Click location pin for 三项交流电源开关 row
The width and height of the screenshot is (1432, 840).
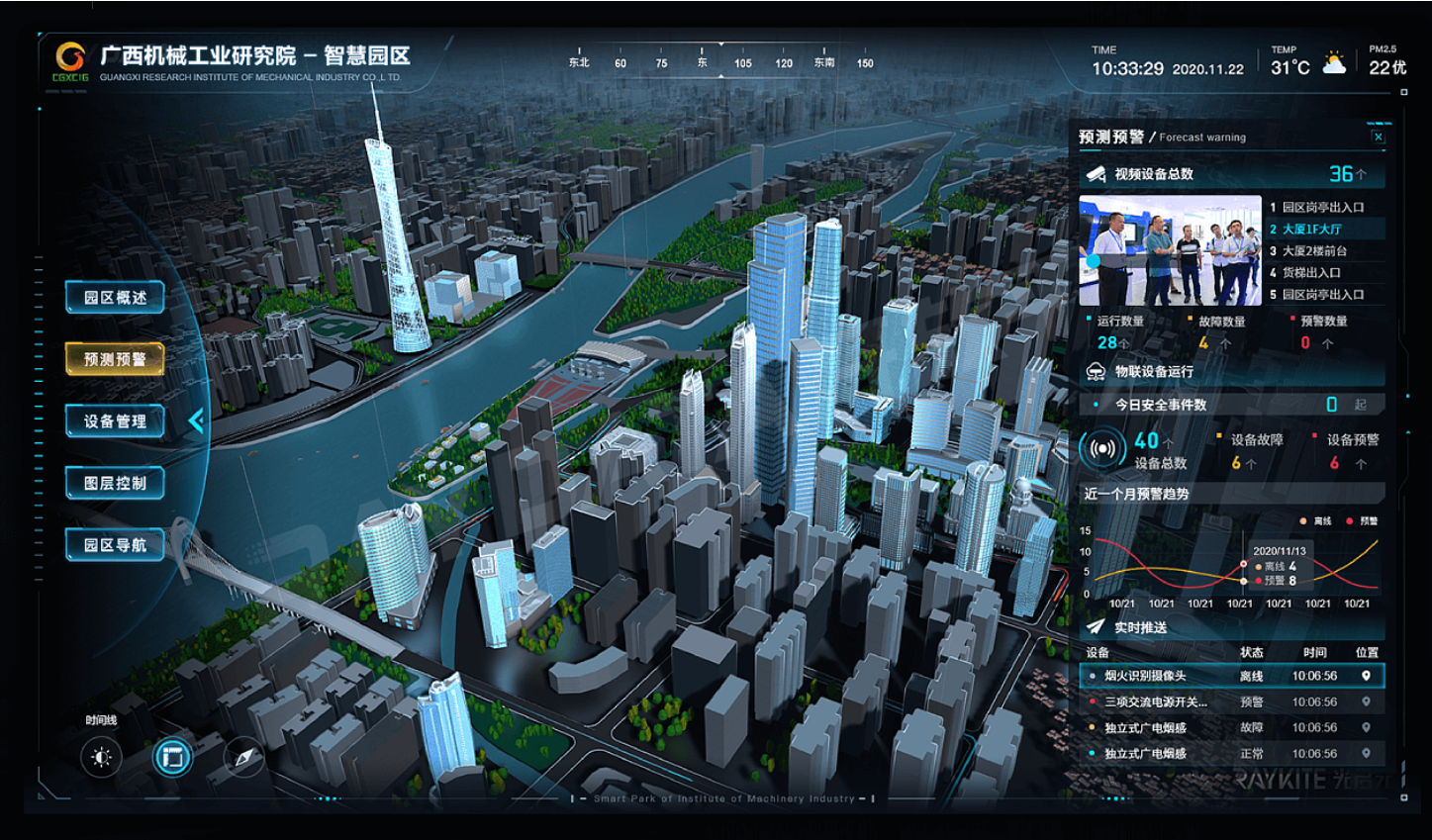pos(1366,701)
